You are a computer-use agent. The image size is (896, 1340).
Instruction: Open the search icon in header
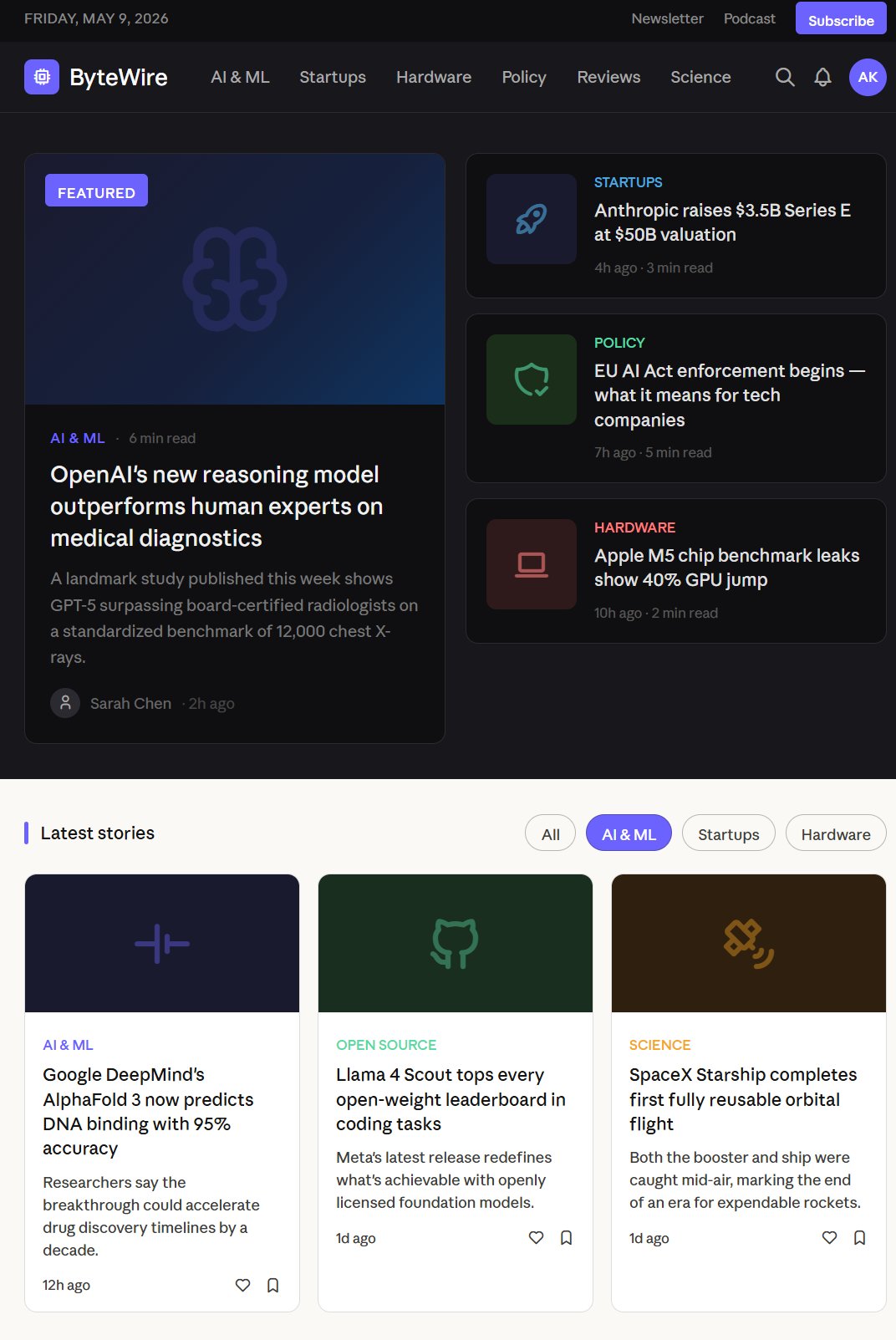pyautogui.click(x=785, y=77)
